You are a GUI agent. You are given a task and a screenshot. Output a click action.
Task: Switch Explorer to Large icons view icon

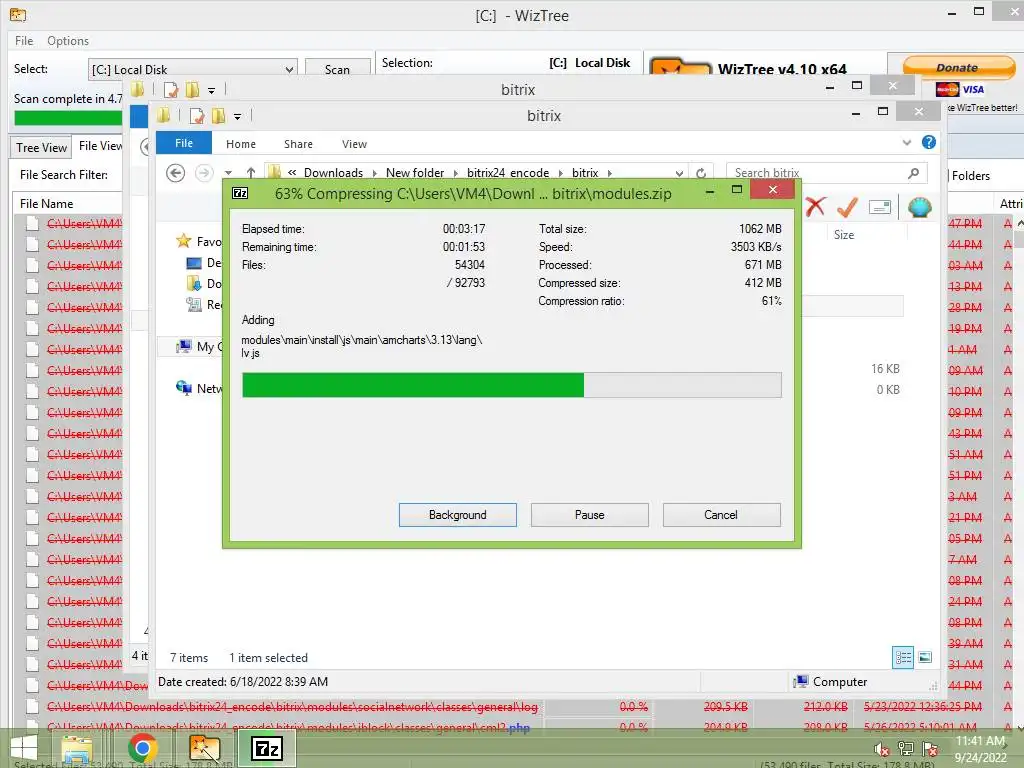tap(925, 657)
